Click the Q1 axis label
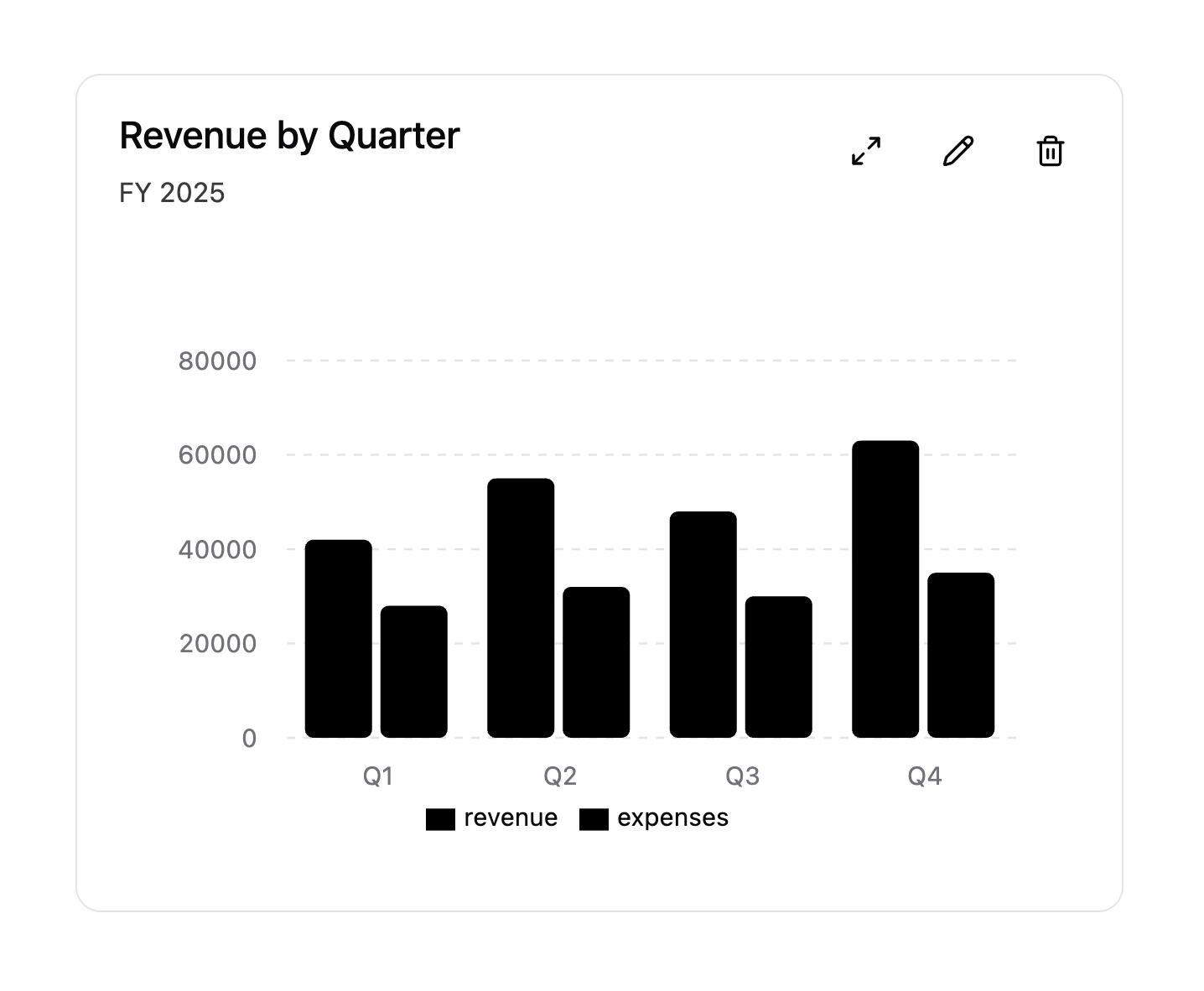The width and height of the screenshot is (1204, 991). [x=378, y=776]
